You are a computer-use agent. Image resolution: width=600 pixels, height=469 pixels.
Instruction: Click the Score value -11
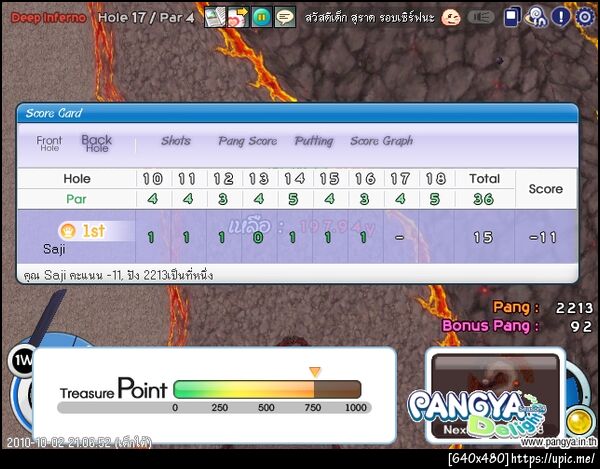[x=543, y=238]
